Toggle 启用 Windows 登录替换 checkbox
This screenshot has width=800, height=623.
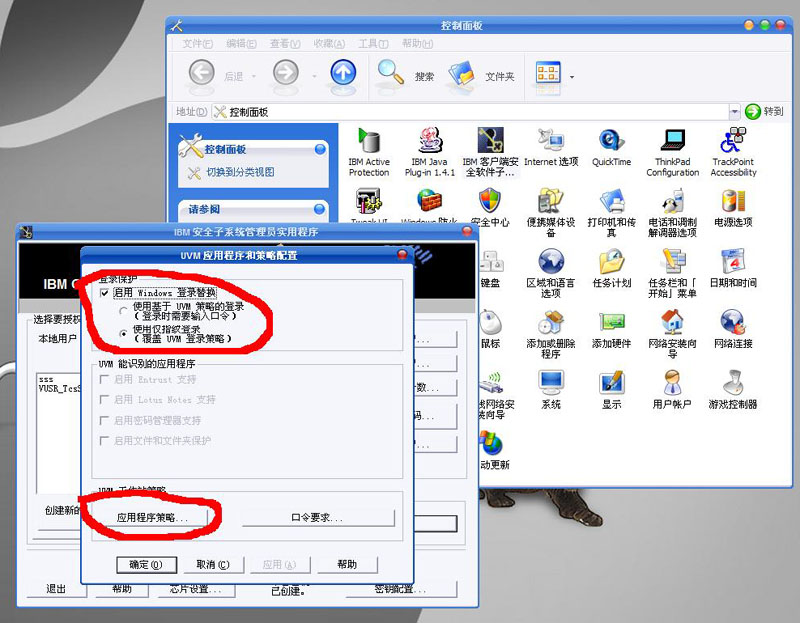pos(105,293)
